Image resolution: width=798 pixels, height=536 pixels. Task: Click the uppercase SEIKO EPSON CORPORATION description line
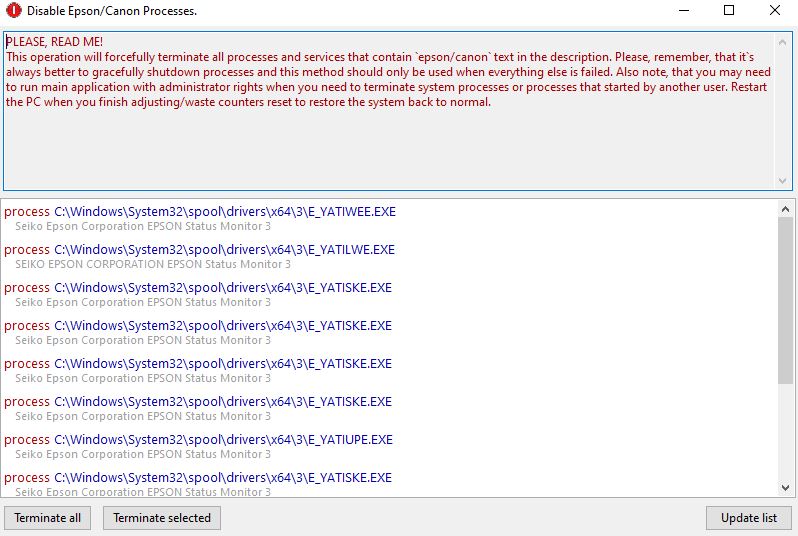coord(153,264)
